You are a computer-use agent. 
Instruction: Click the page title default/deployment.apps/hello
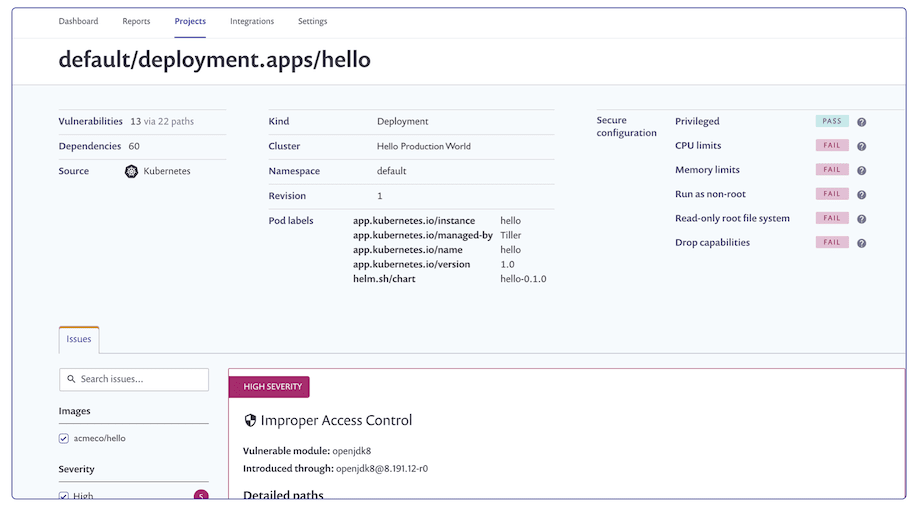click(215, 60)
